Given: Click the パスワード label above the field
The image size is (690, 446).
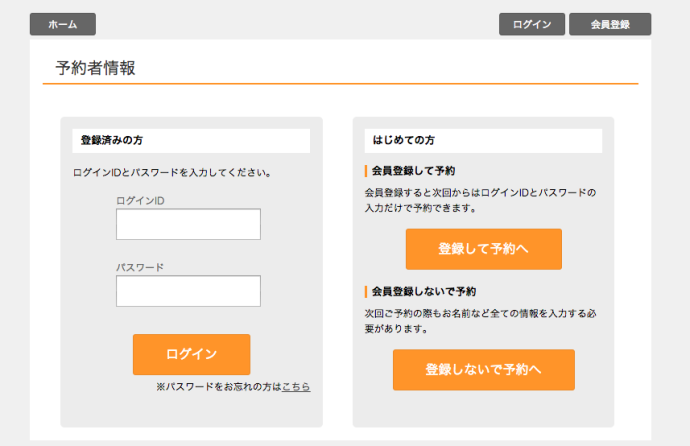Looking at the screenshot, I should [x=140, y=267].
